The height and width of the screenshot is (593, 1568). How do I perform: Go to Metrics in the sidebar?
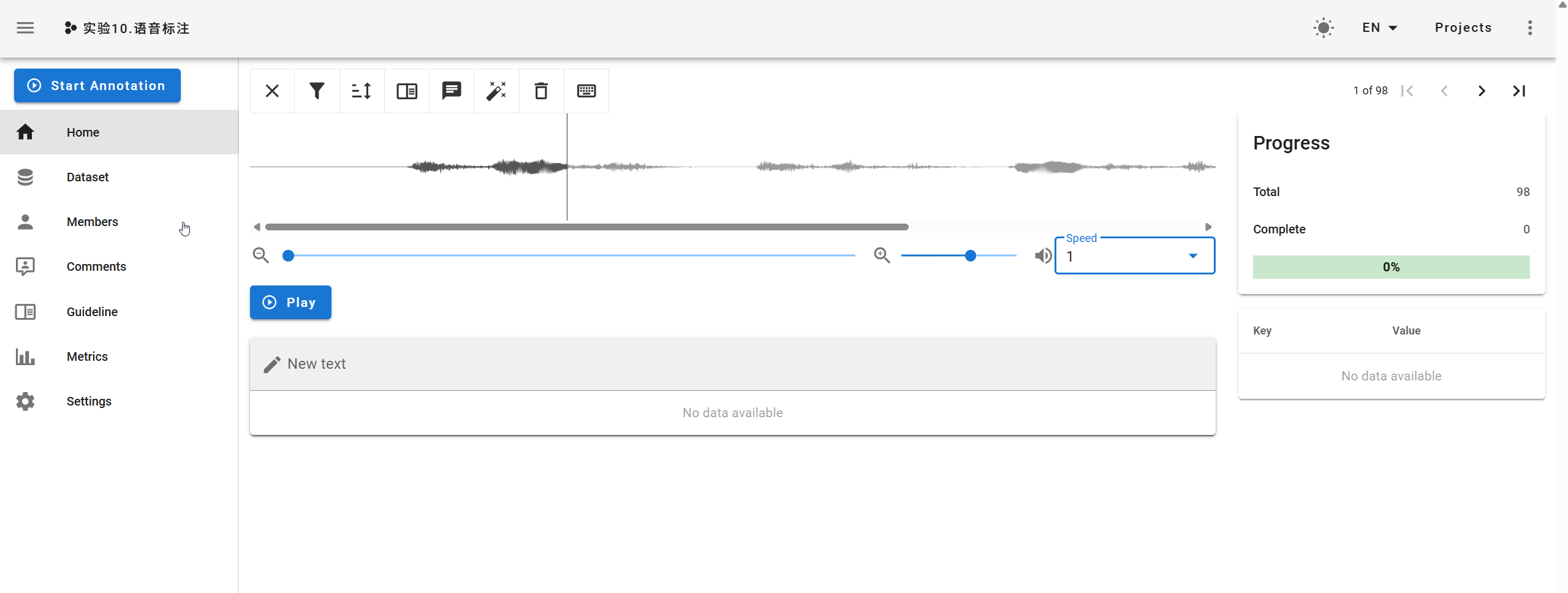click(x=87, y=357)
